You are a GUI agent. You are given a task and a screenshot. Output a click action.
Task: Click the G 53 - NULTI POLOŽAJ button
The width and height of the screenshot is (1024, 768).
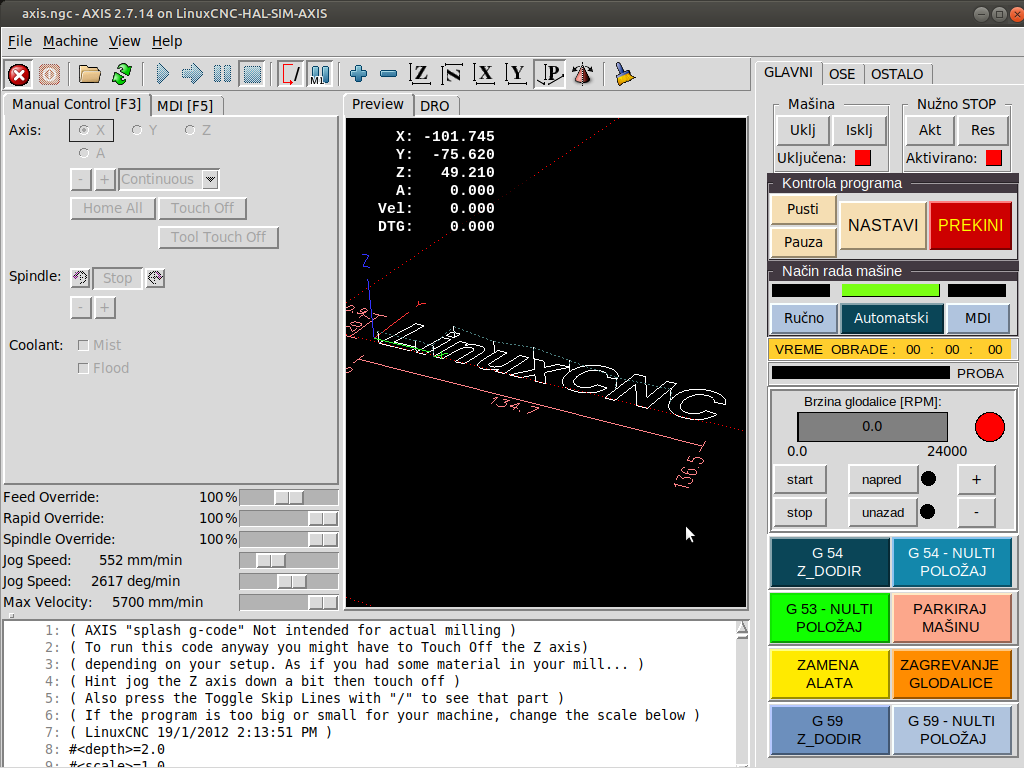pos(829,618)
